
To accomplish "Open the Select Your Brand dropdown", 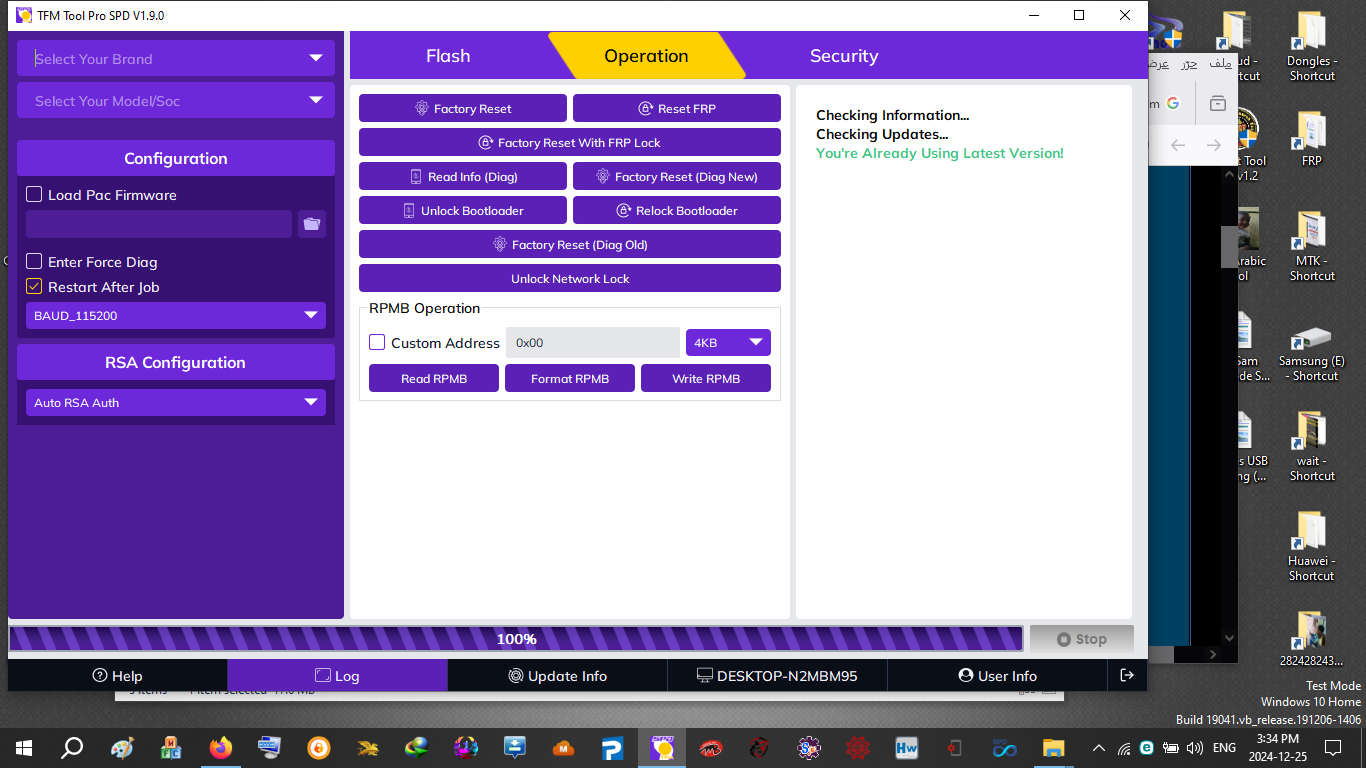I will 175,58.
